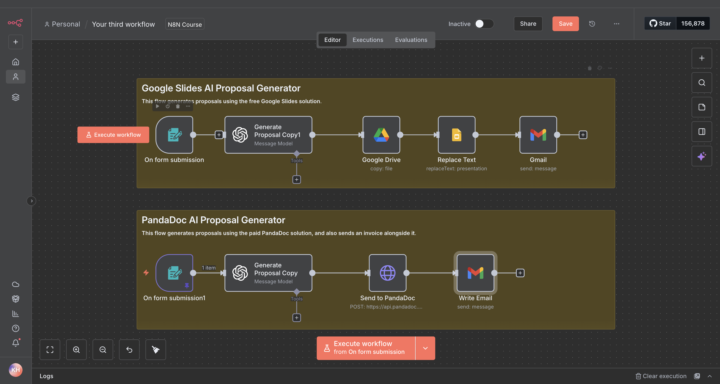This screenshot has height=384, width=720.
Task: Add a tool under Generate Proposal Copy
Action: point(297,318)
